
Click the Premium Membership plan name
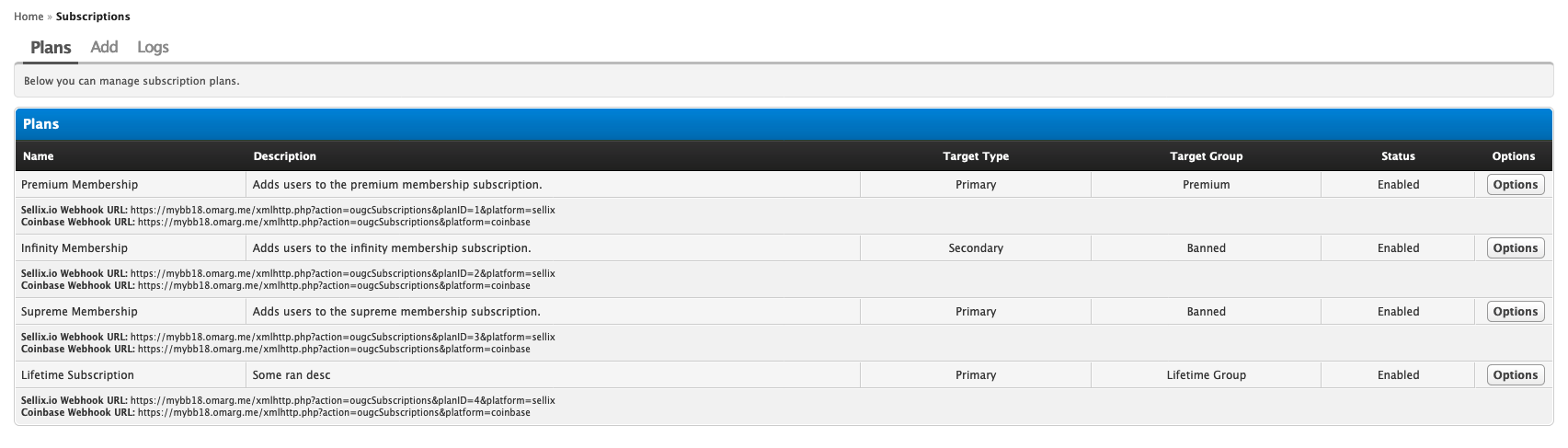click(79, 184)
